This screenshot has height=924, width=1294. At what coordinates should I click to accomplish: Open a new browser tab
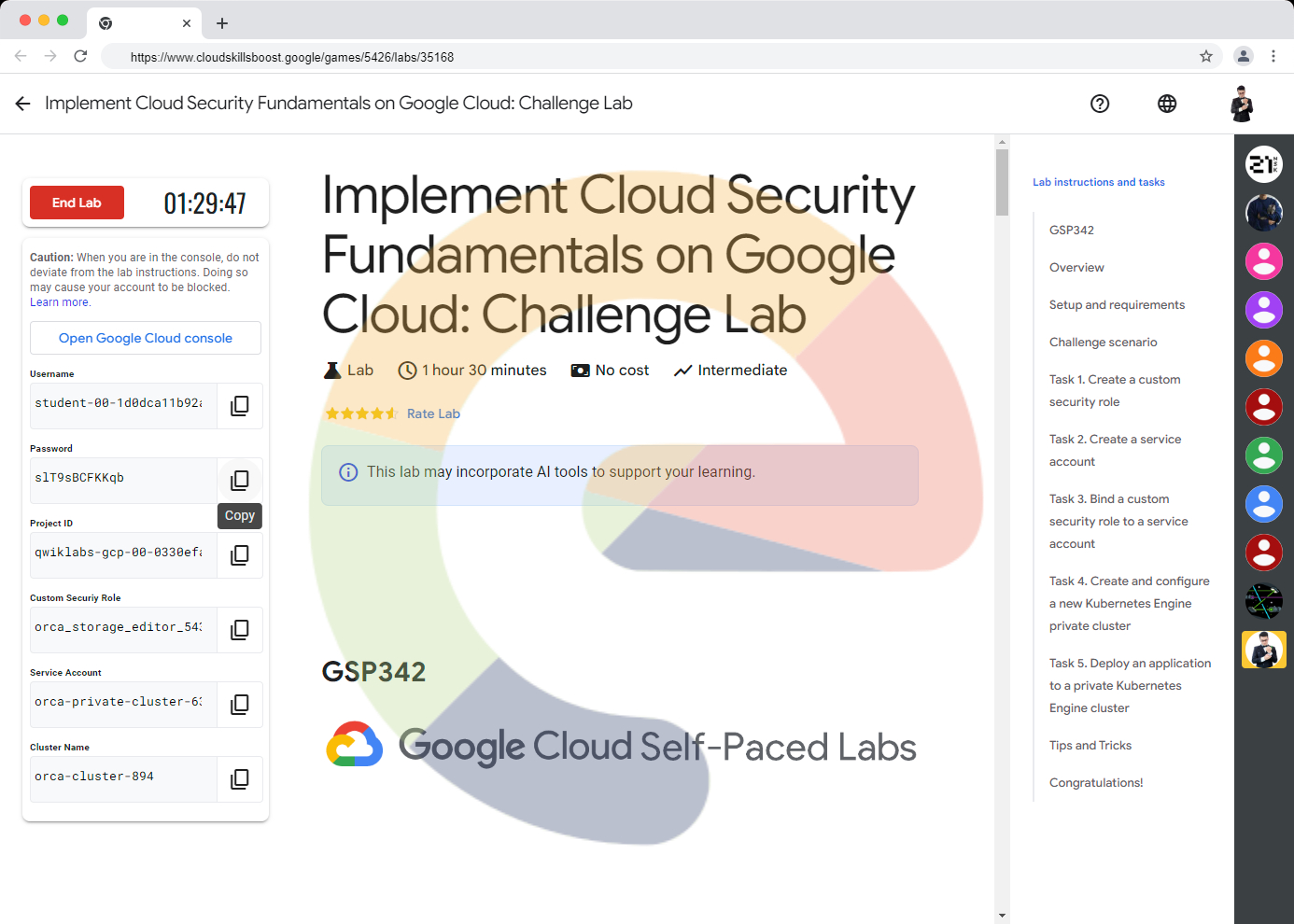click(222, 23)
